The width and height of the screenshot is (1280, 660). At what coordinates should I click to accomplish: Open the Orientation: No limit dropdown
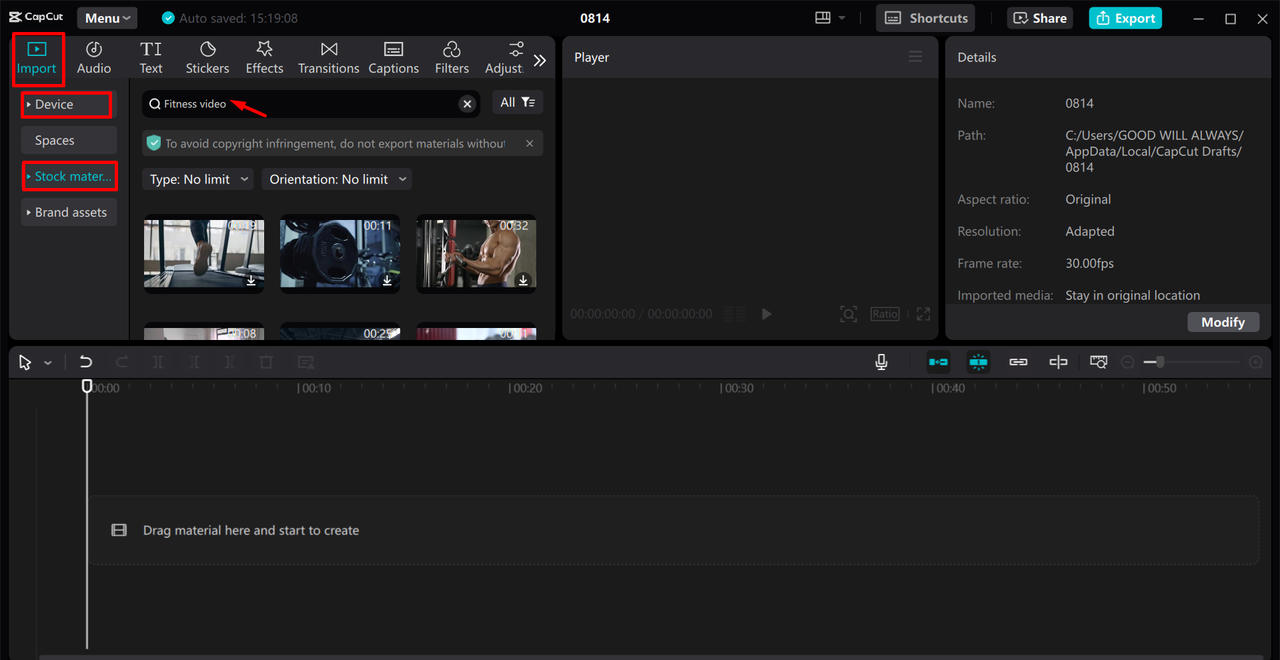point(337,179)
